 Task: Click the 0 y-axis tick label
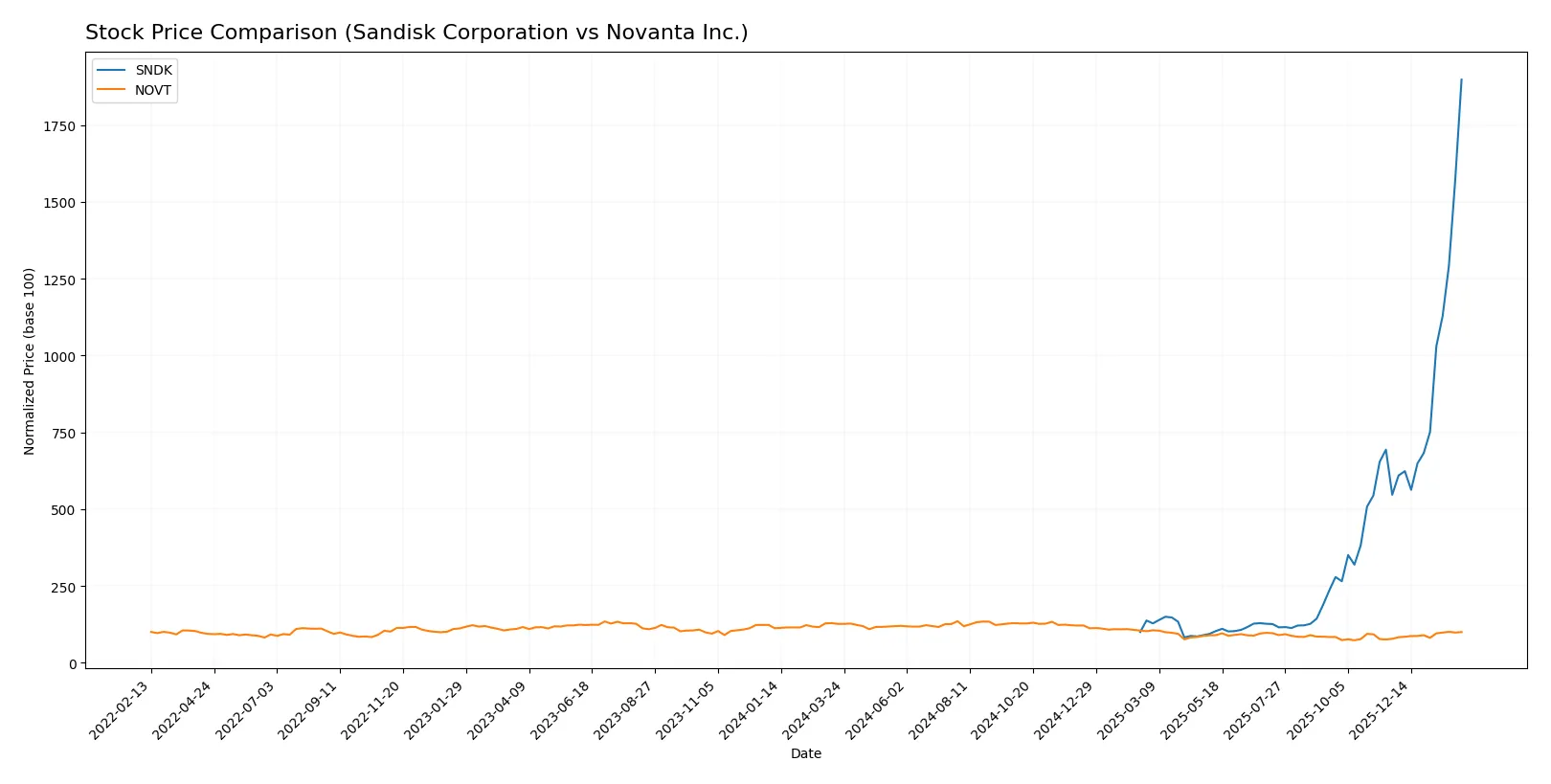pyautogui.click(x=72, y=663)
